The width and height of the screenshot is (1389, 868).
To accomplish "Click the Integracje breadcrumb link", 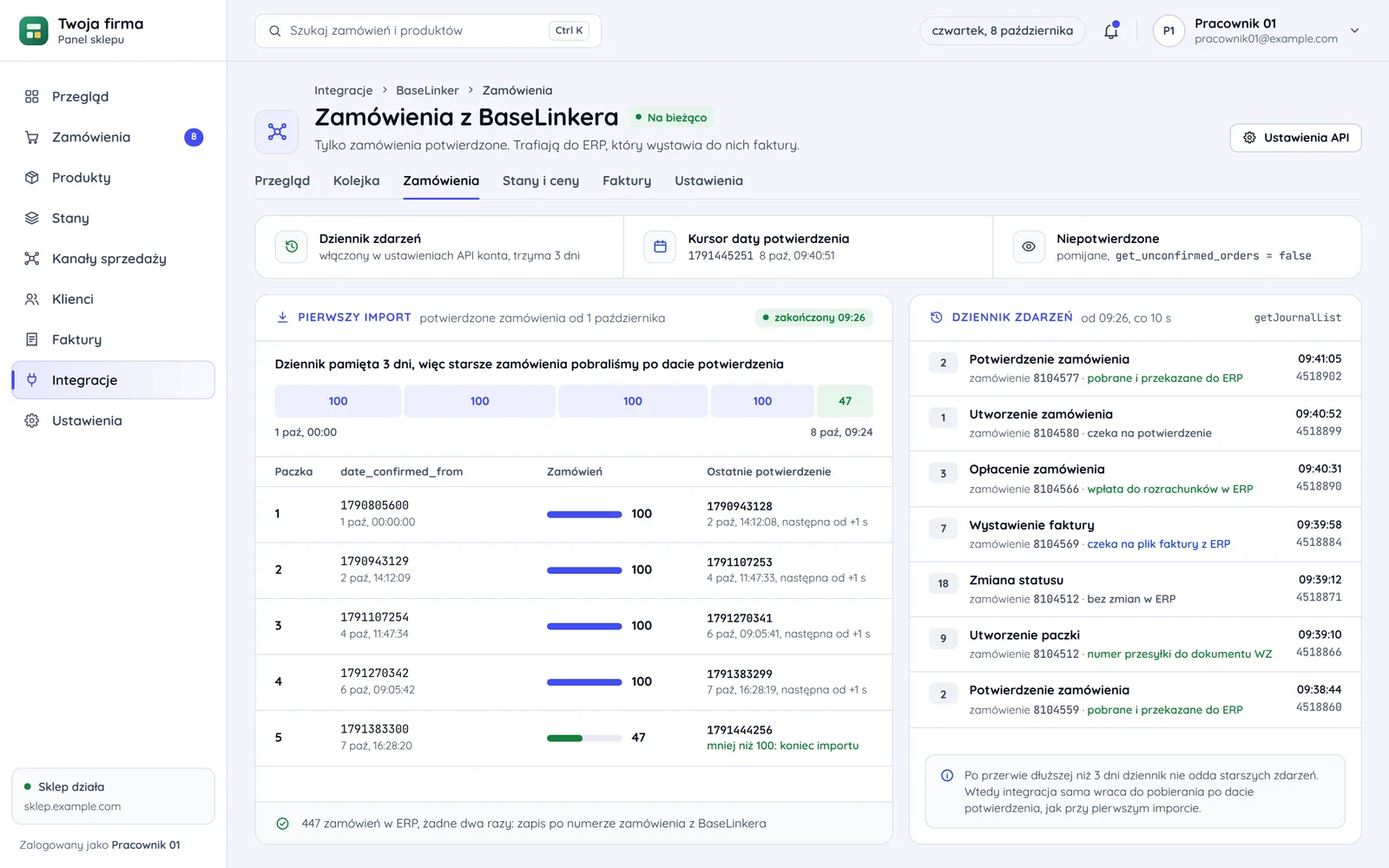I will click(343, 90).
